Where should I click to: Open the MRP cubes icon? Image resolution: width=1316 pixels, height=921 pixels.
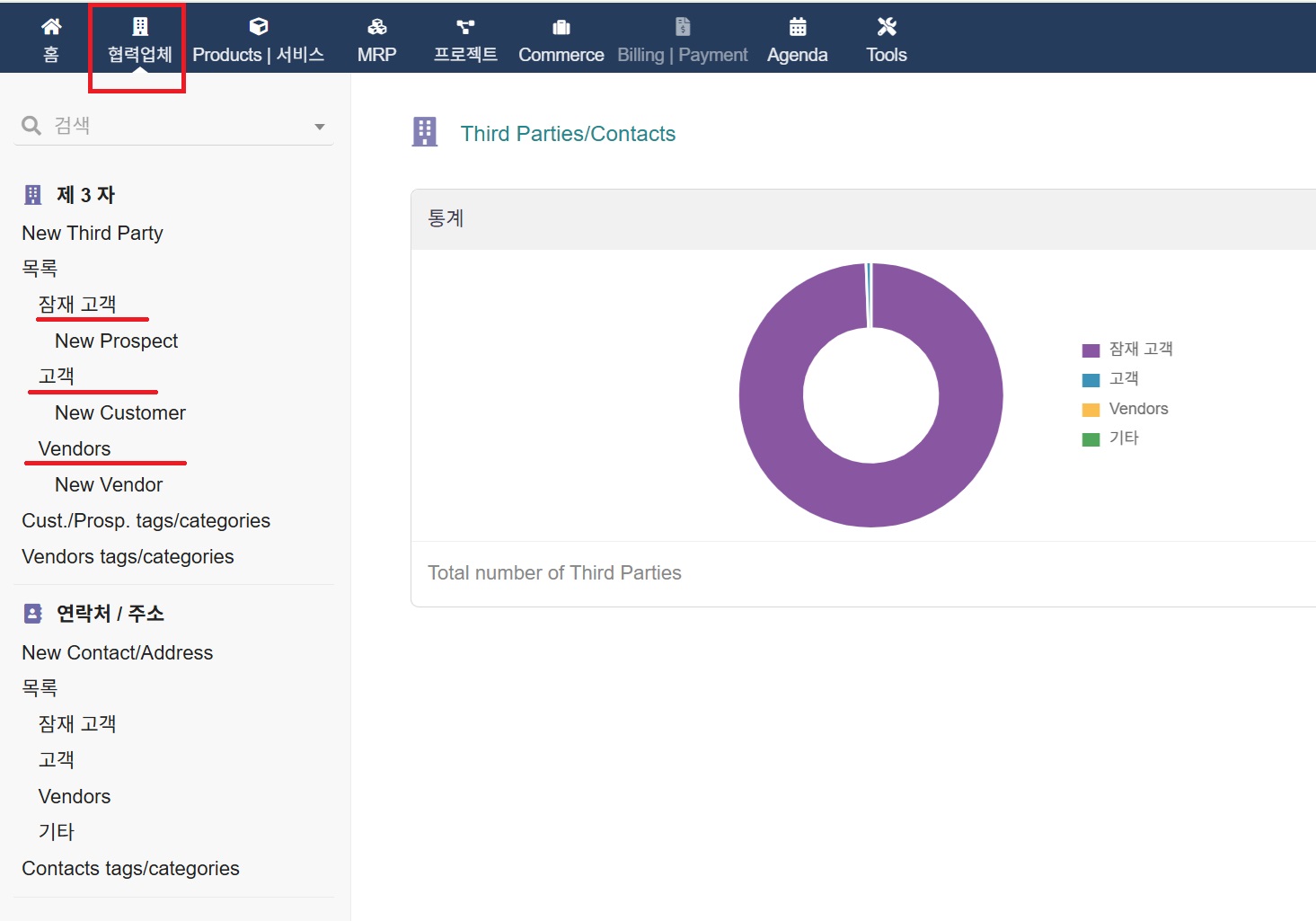click(377, 27)
